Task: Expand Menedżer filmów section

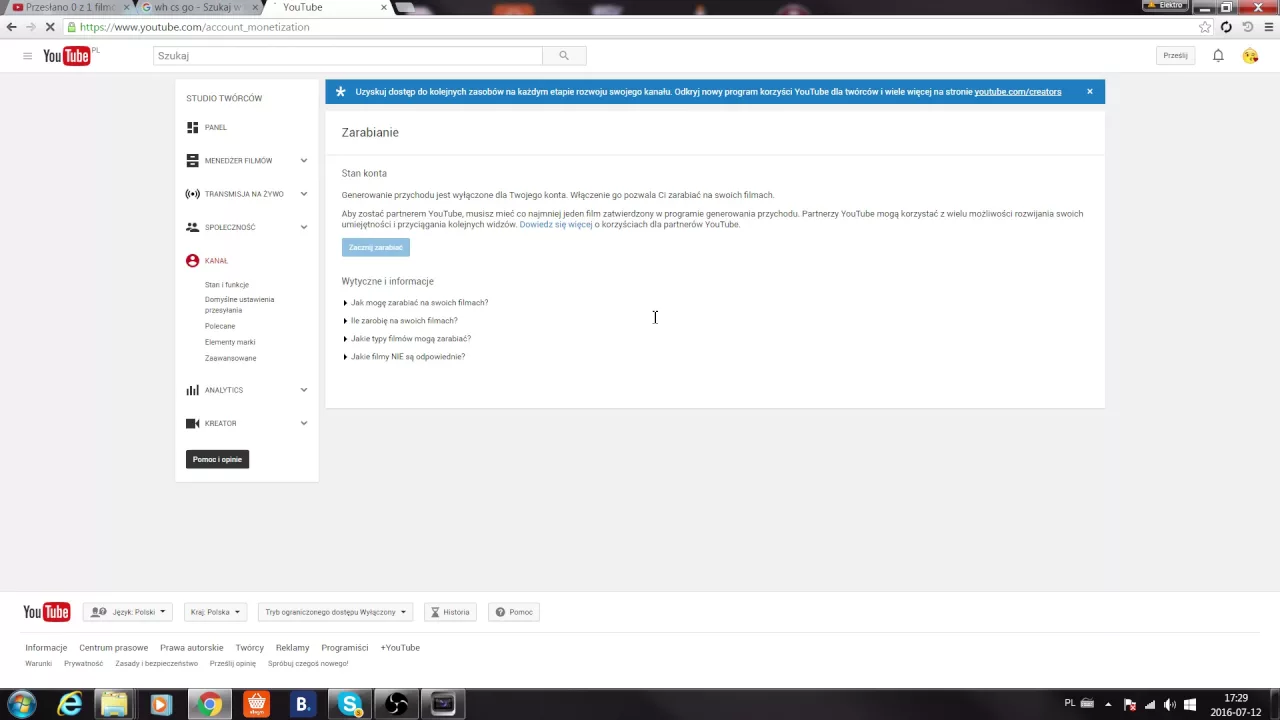Action: [303, 160]
